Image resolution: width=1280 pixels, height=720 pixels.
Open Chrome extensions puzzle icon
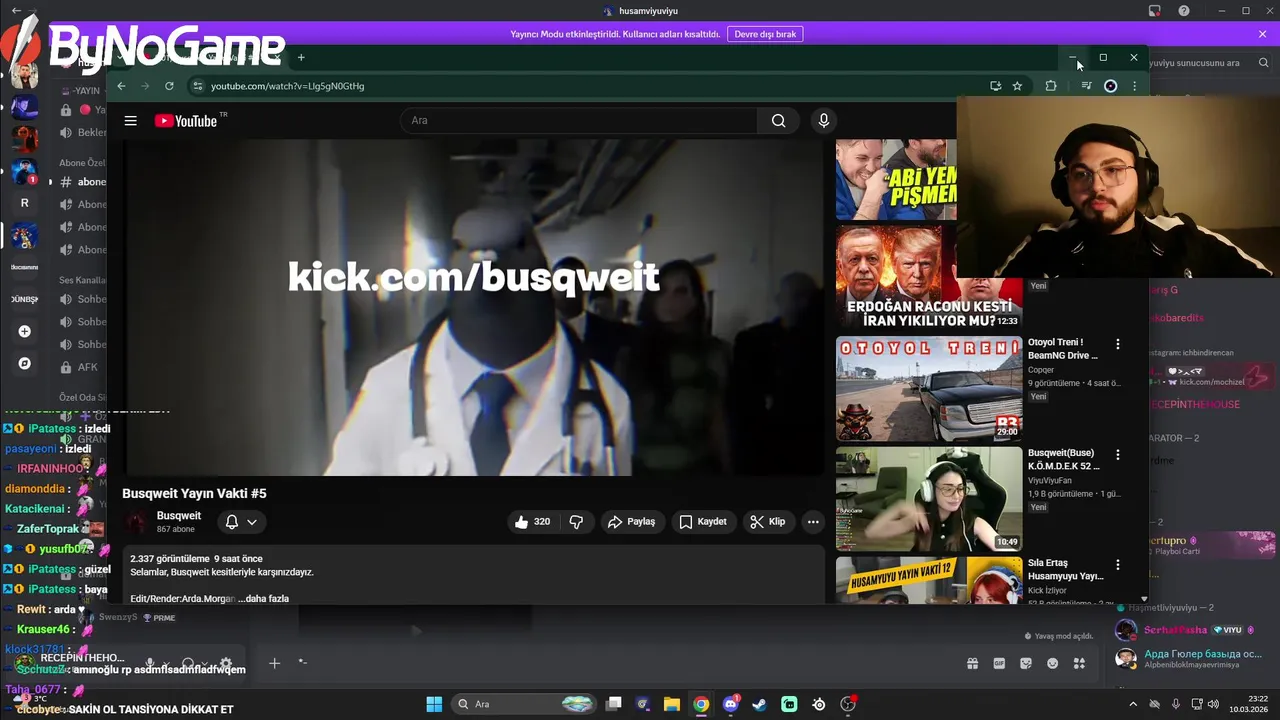click(x=1050, y=86)
